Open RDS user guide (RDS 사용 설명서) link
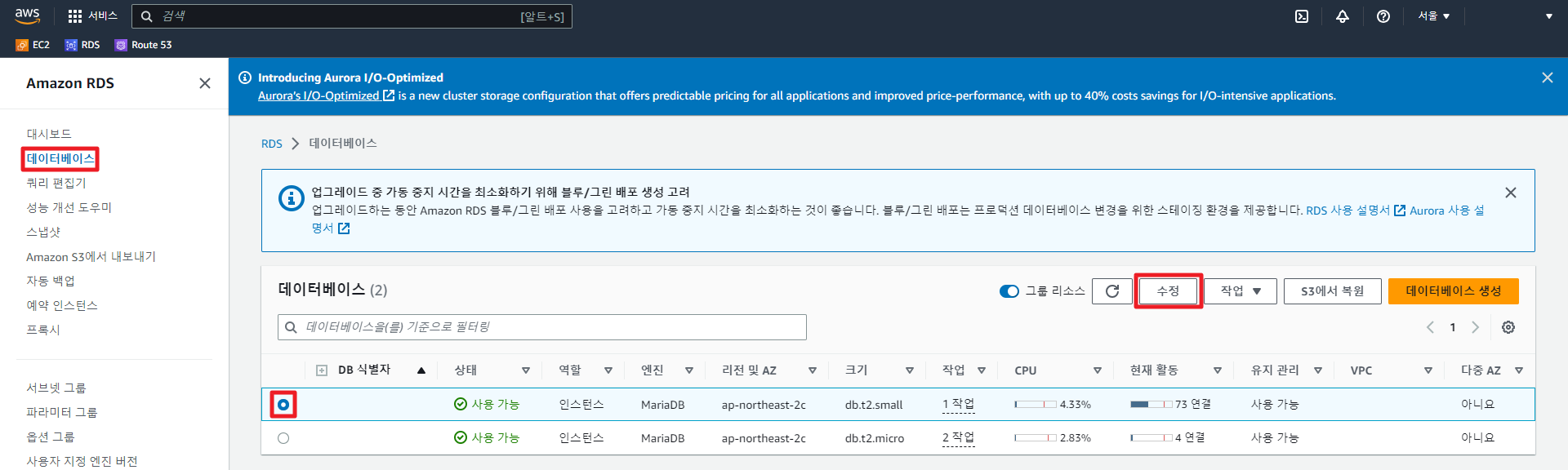This screenshot has height=470, width=1568. (x=1355, y=211)
